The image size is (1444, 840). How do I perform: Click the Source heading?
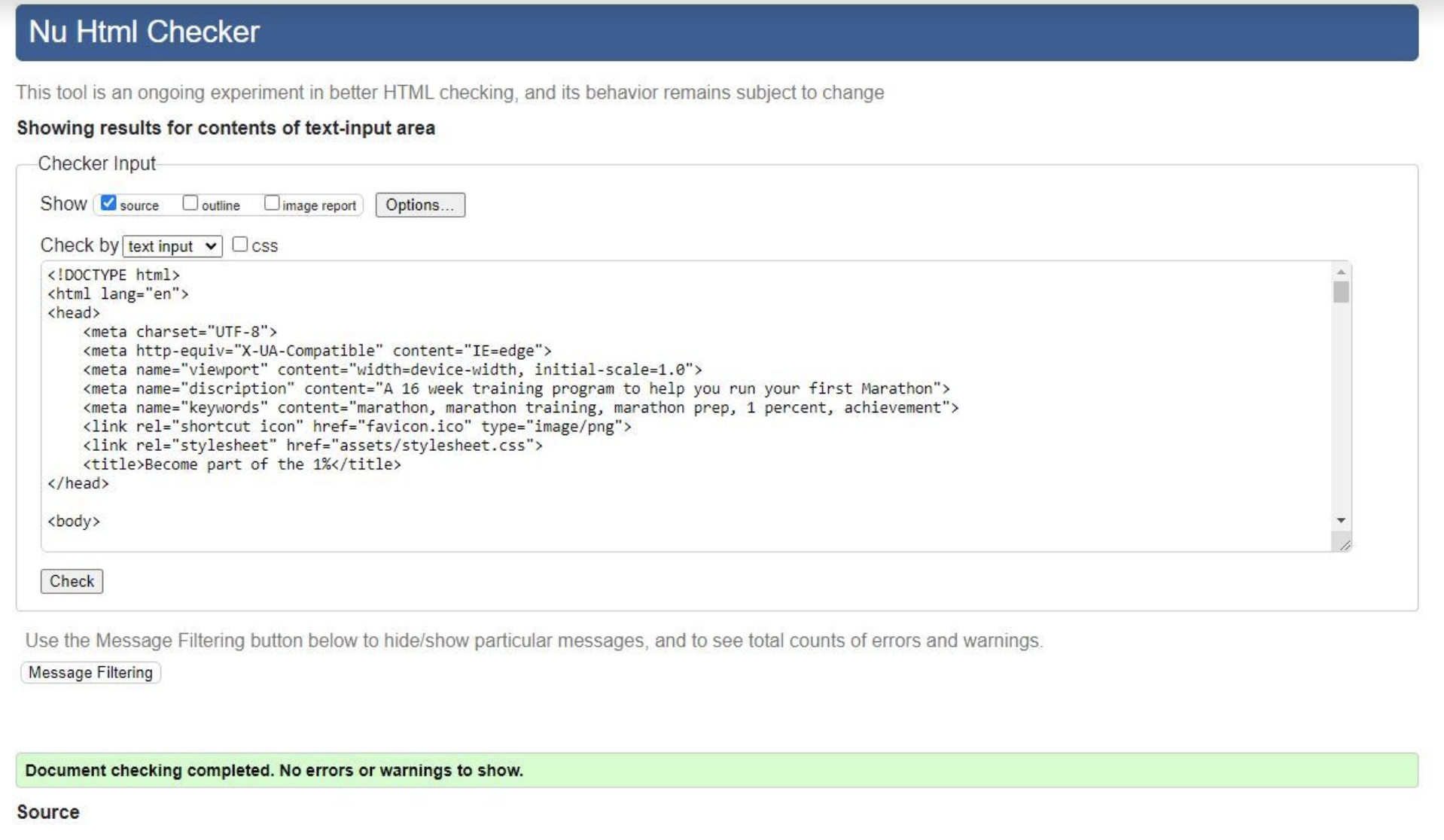(x=48, y=812)
